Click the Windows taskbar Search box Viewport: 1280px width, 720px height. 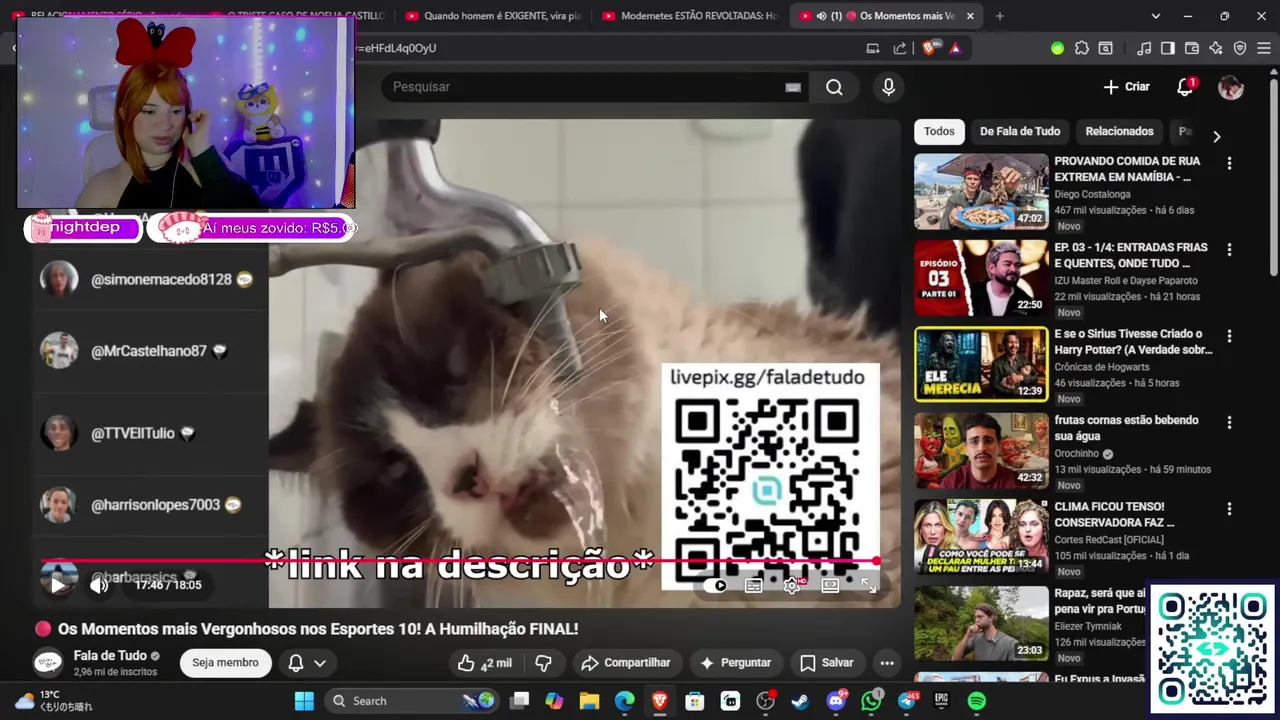[411, 701]
